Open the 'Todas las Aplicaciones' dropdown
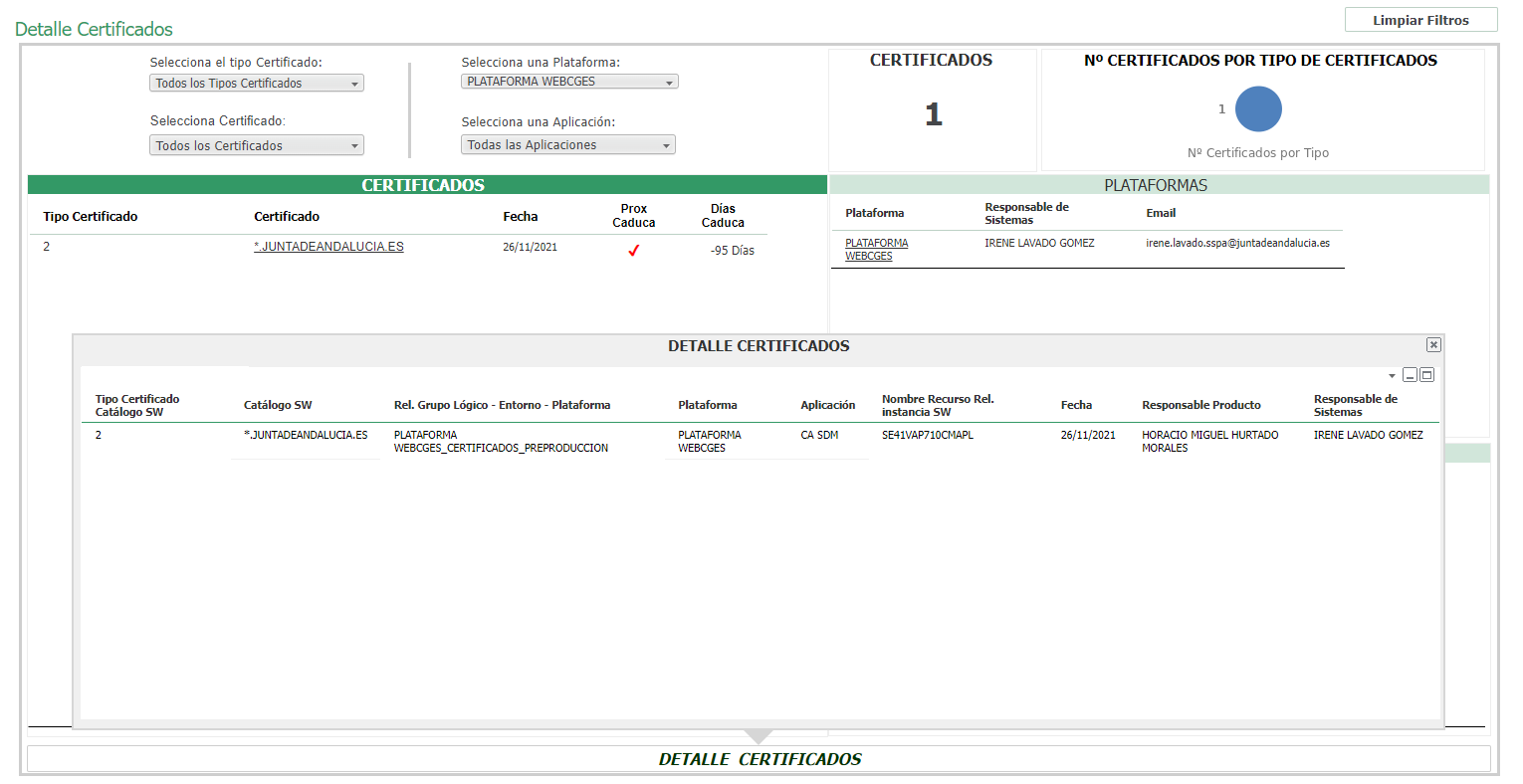Viewport: 1523px width, 784px height. click(x=568, y=144)
